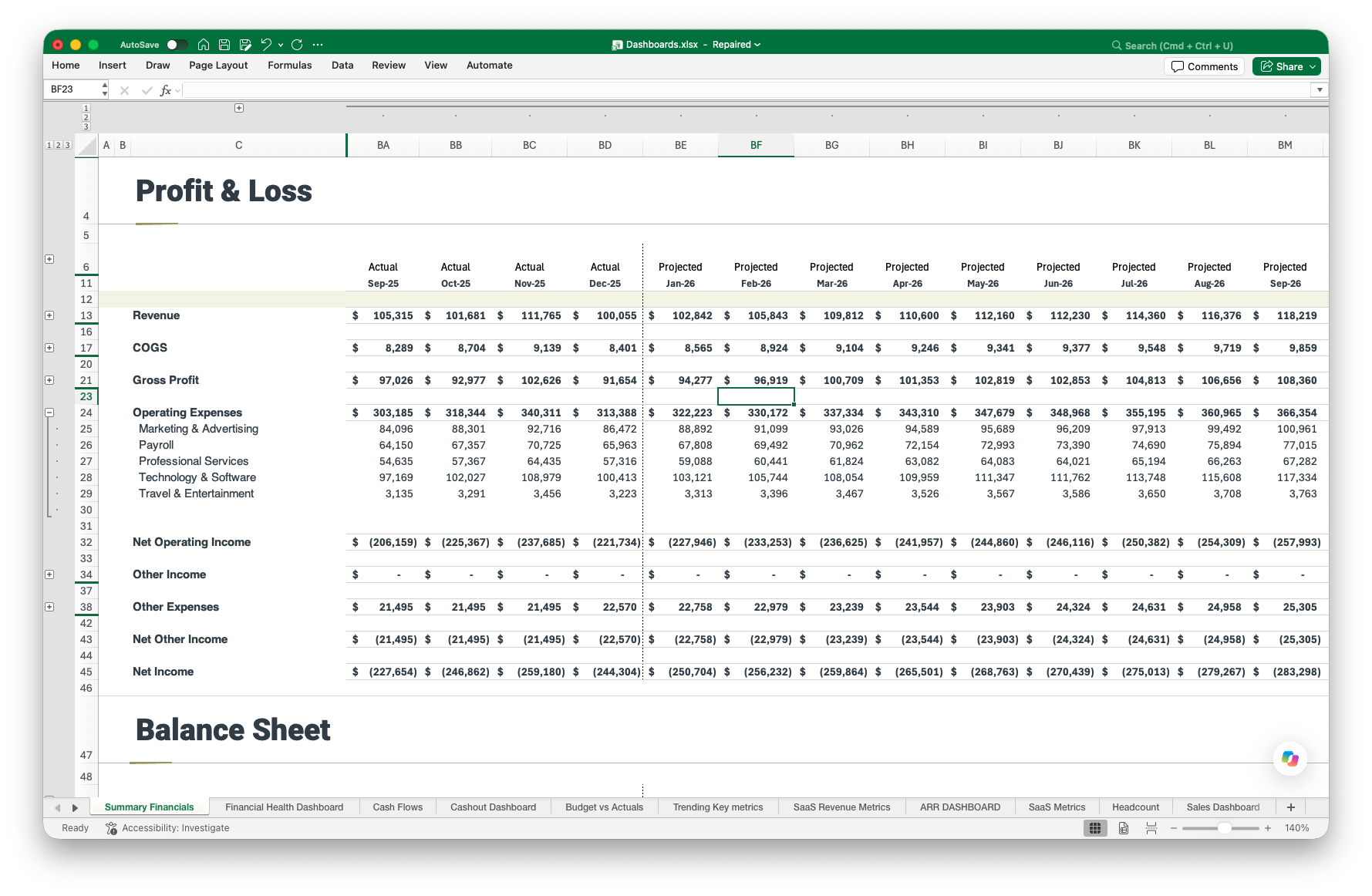Expand the formula bar with arrow
The image size is (1372, 896).
(1320, 90)
